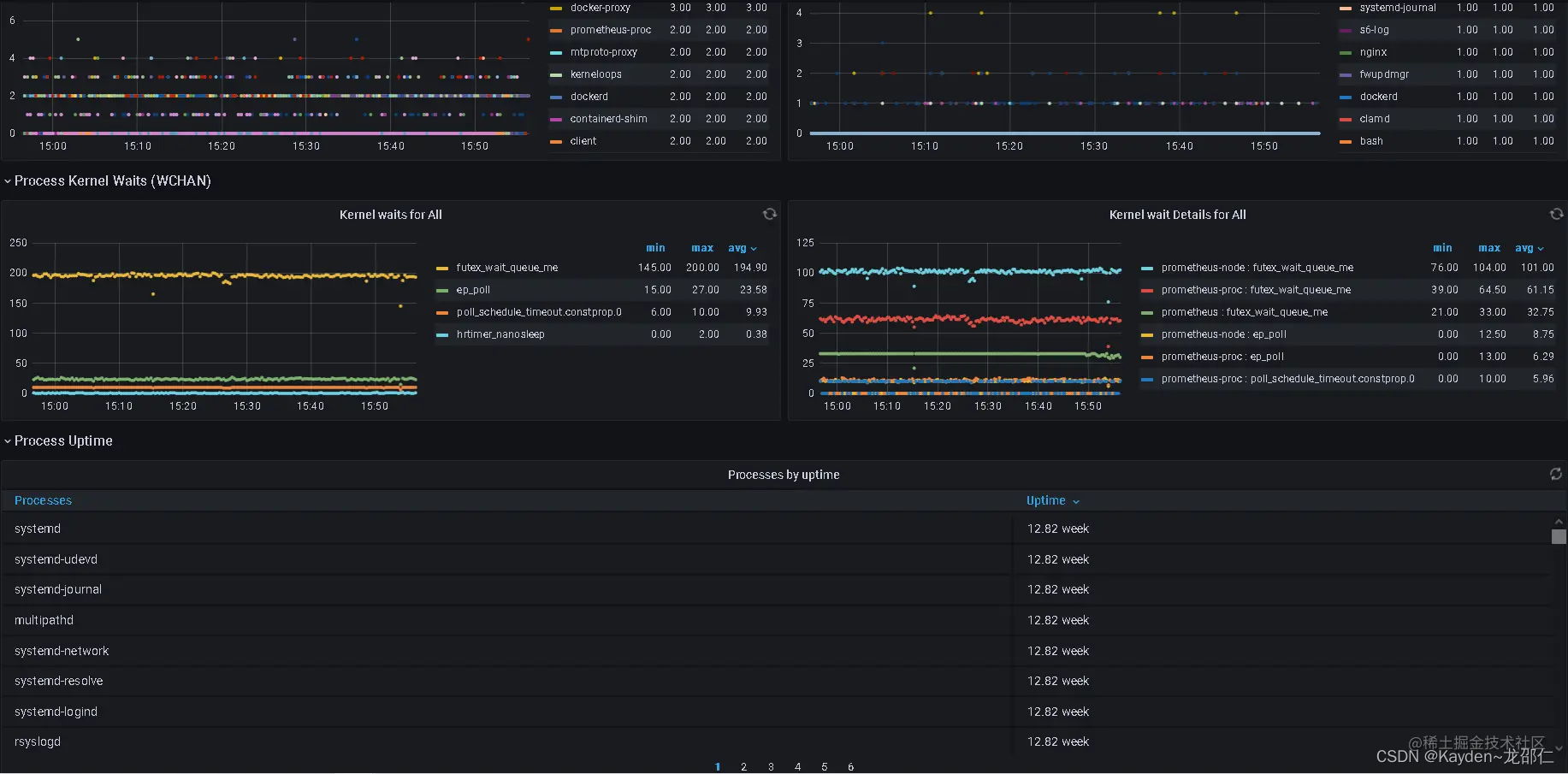Image resolution: width=1568 pixels, height=774 pixels.
Task: Sort table by Uptime column header
Action: [x=1052, y=500]
